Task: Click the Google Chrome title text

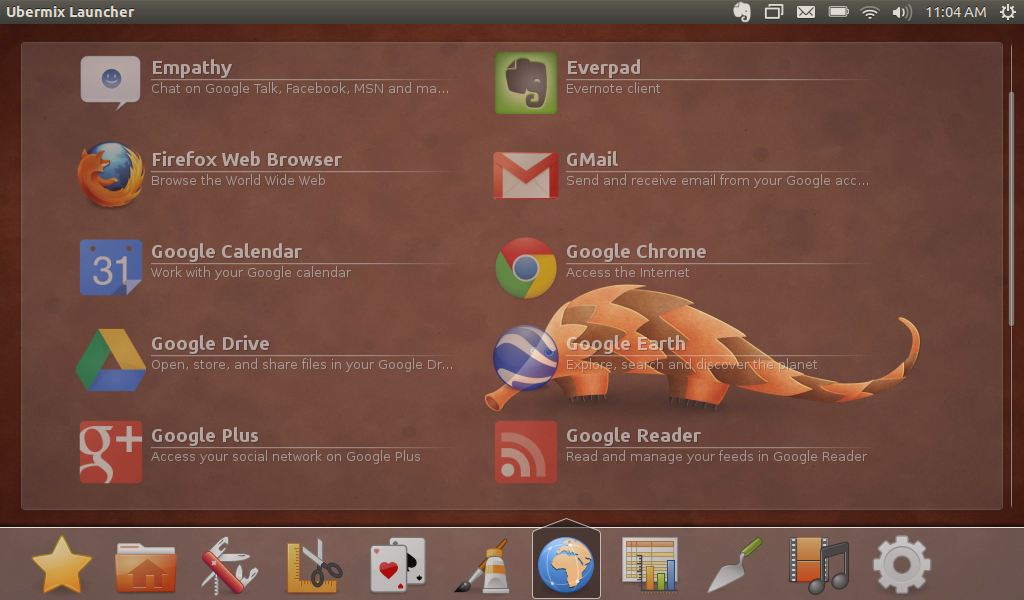Action: pyautogui.click(x=636, y=251)
